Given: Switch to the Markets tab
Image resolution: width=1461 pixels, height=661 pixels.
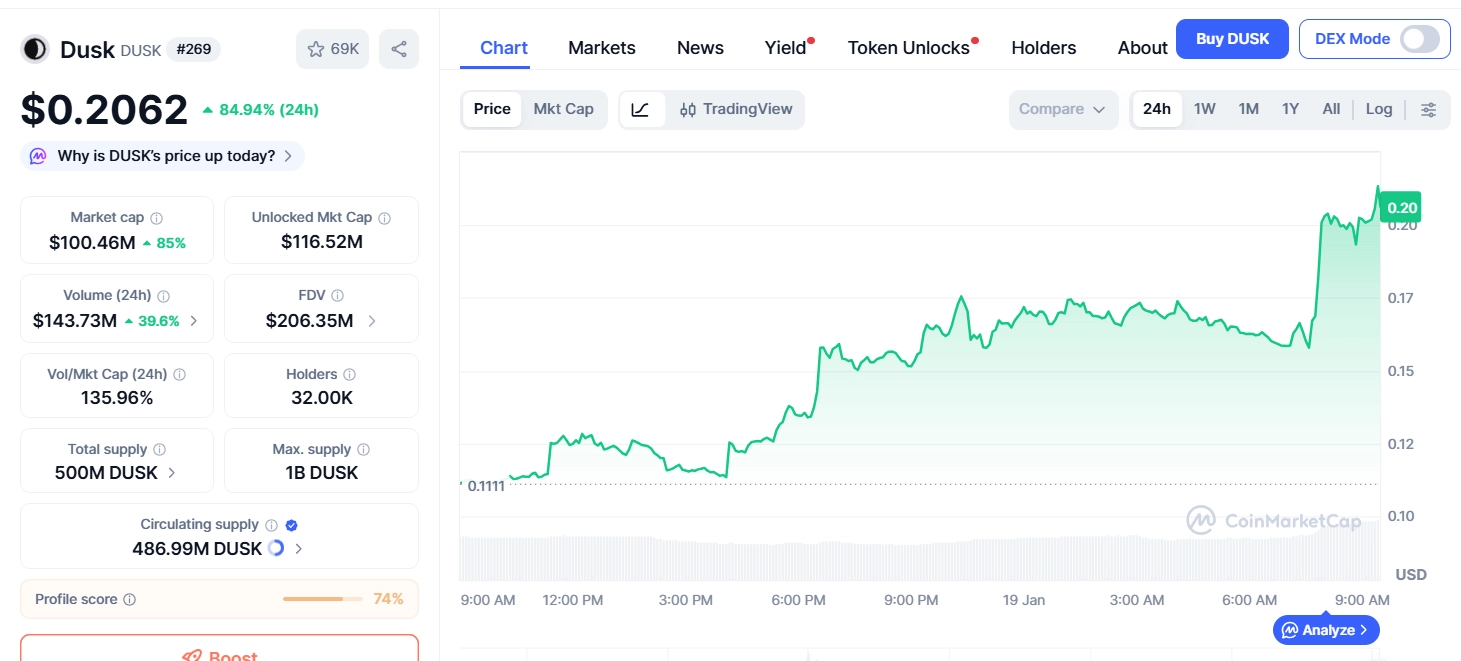Looking at the screenshot, I should pos(601,47).
